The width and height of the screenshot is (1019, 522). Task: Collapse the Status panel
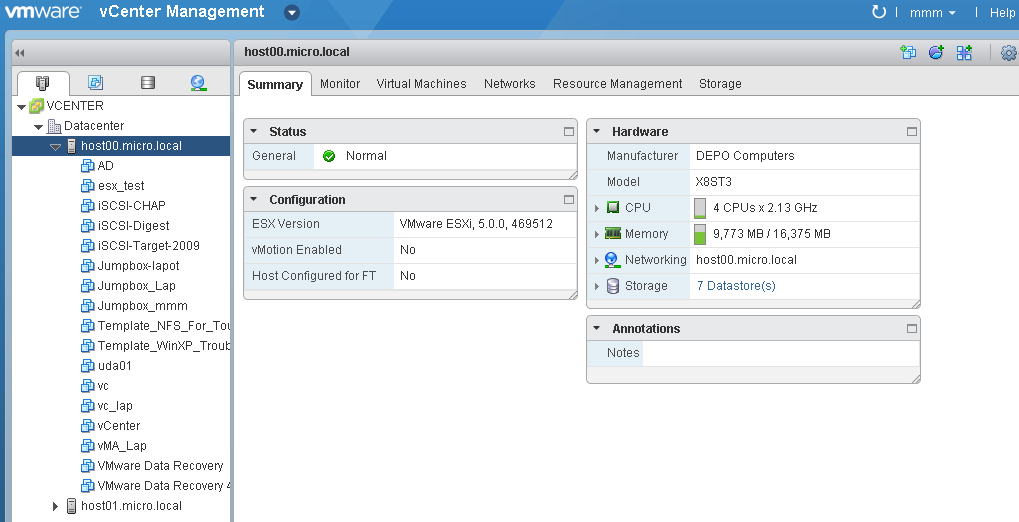[x=254, y=131]
